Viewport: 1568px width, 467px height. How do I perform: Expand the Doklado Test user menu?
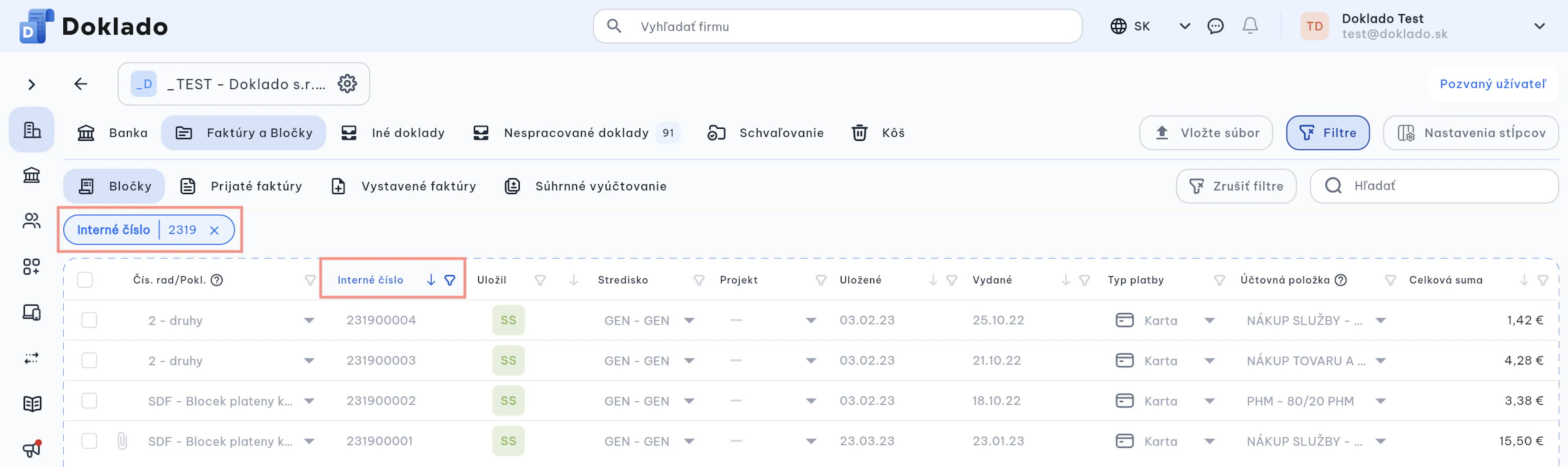(x=1539, y=26)
